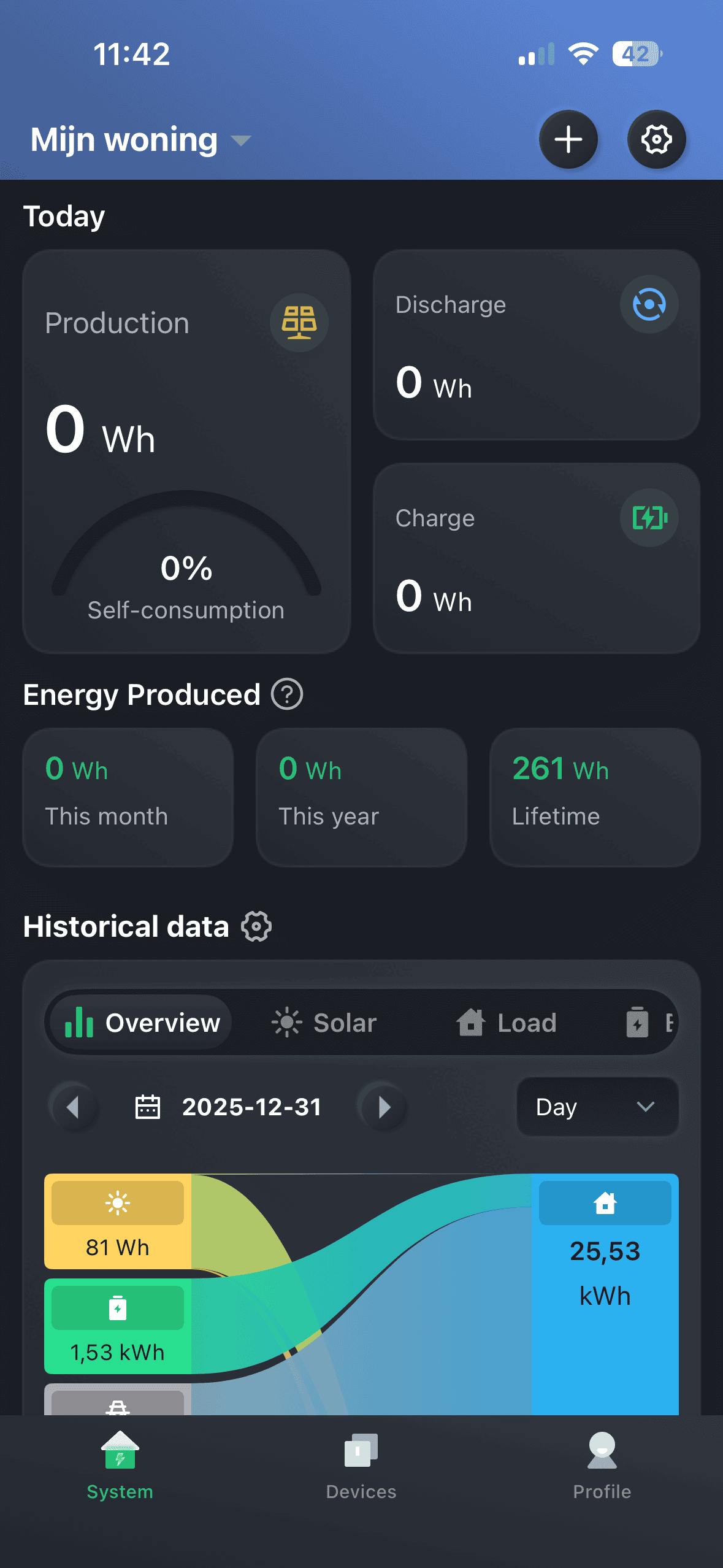Select the Overview tab
Screen dimensions: 723x1568
pyautogui.click(x=142, y=1023)
